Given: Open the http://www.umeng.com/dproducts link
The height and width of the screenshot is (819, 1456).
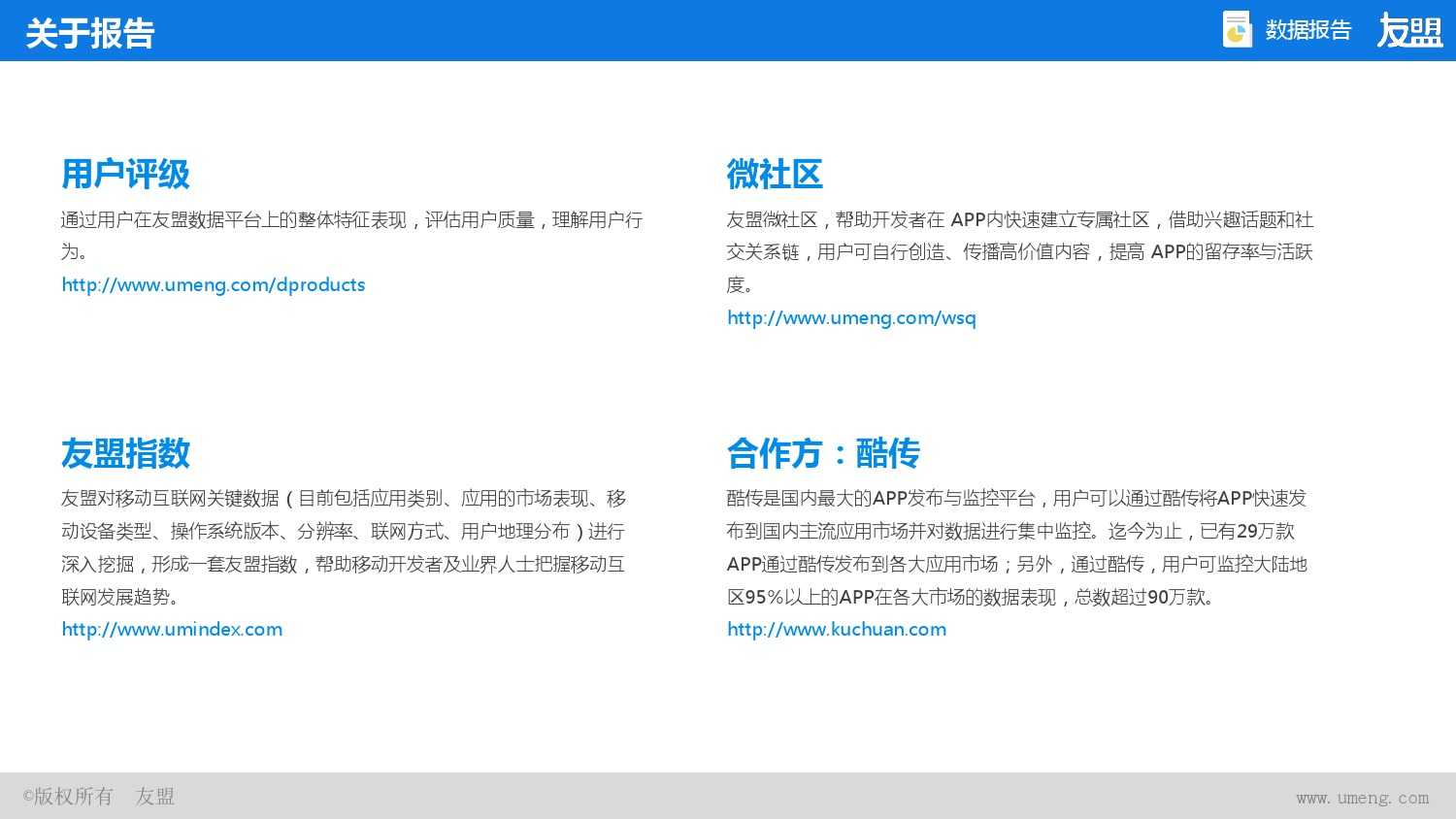Looking at the screenshot, I should pos(213,284).
